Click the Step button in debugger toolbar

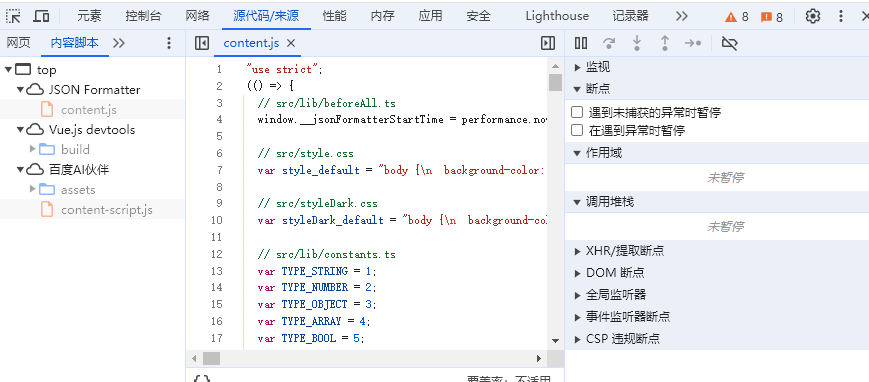[x=693, y=43]
